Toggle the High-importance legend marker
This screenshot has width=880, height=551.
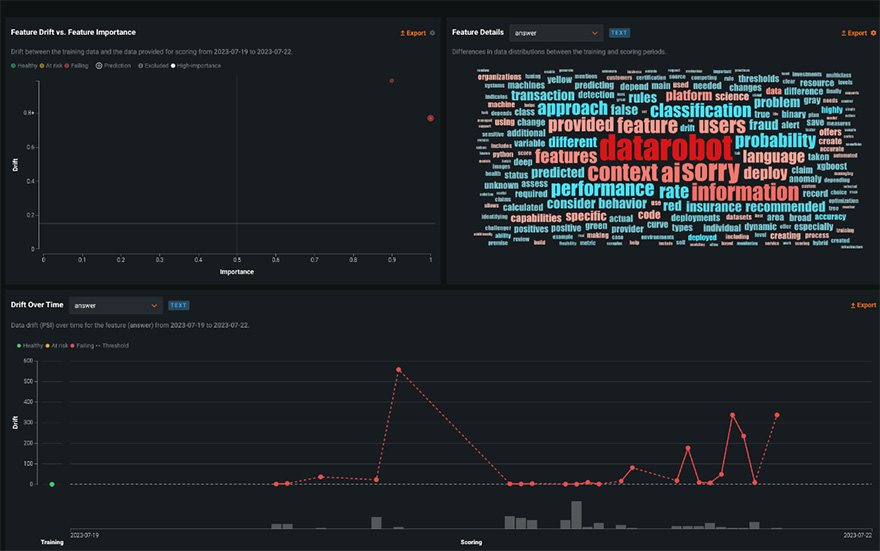175,65
